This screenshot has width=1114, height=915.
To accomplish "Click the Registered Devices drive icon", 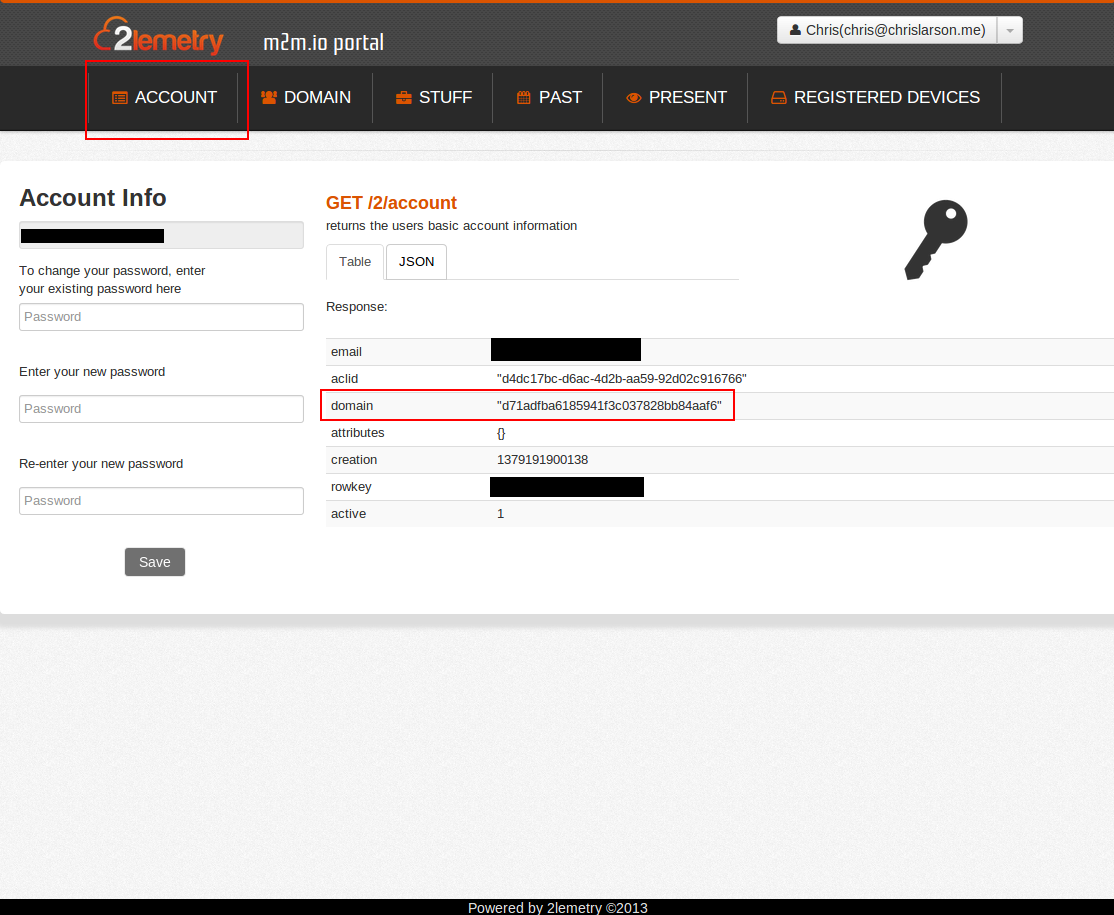I will (779, 98).
